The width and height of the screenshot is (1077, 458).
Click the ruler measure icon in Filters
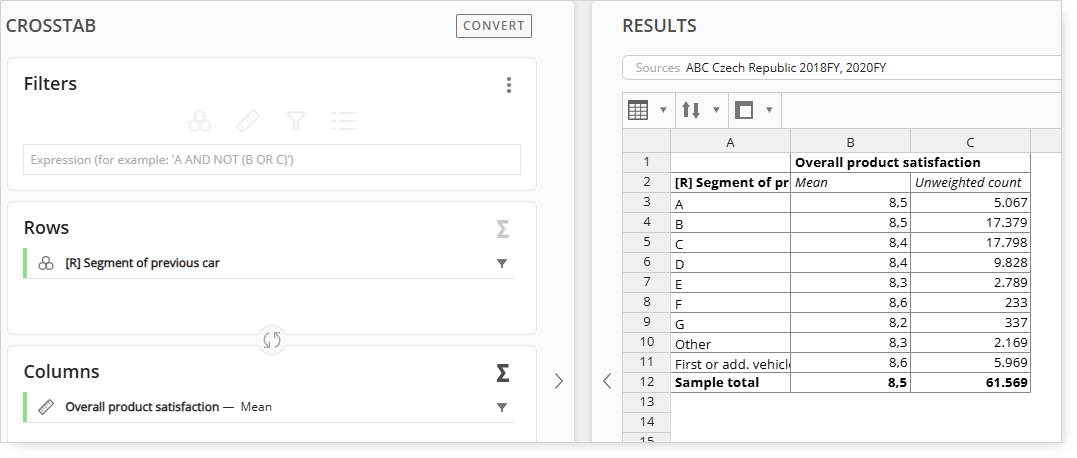tap(248, 122)
